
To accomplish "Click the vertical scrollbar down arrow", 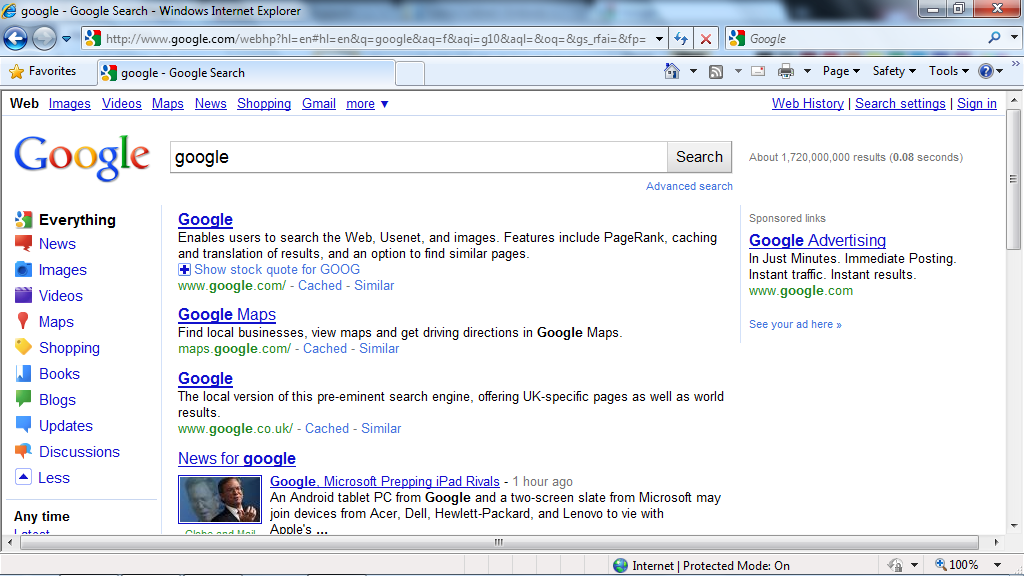I will pyautogui.click(x=1014, y=526).
